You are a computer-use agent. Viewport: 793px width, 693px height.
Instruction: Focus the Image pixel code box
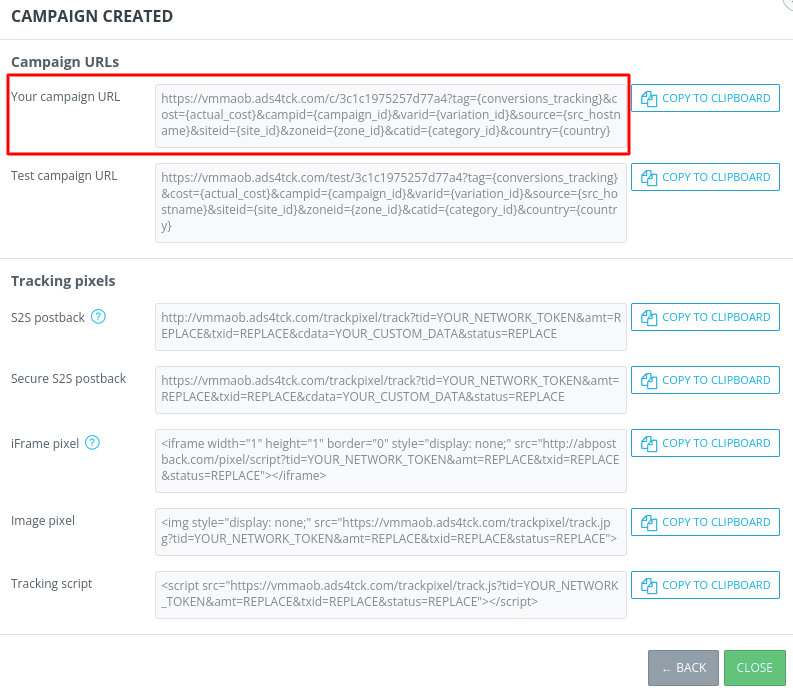point(391,531)
